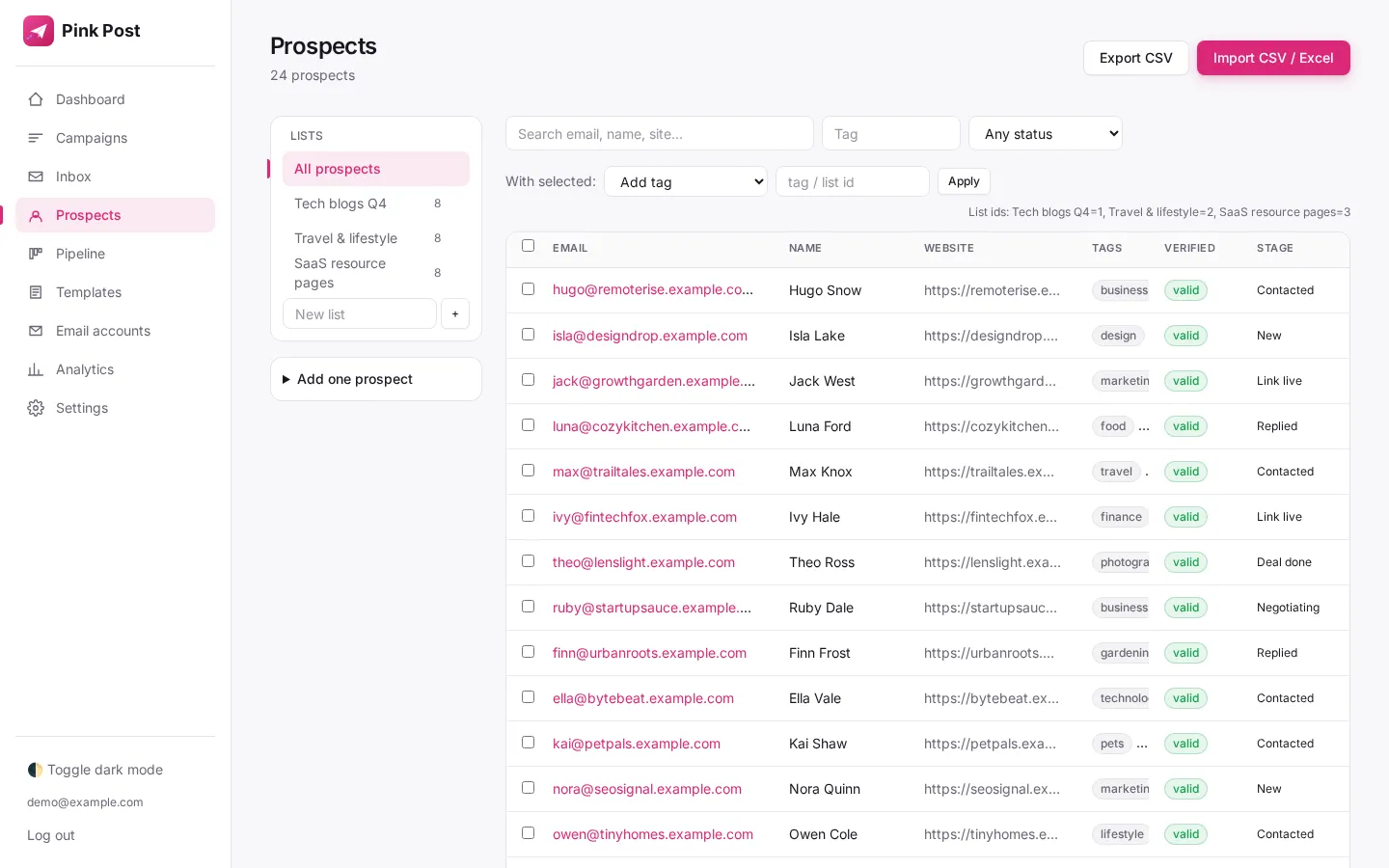Tick the checkbox for Luna Ford
The height and width of the screenshot is (868, 1389).
pos(528,425)
